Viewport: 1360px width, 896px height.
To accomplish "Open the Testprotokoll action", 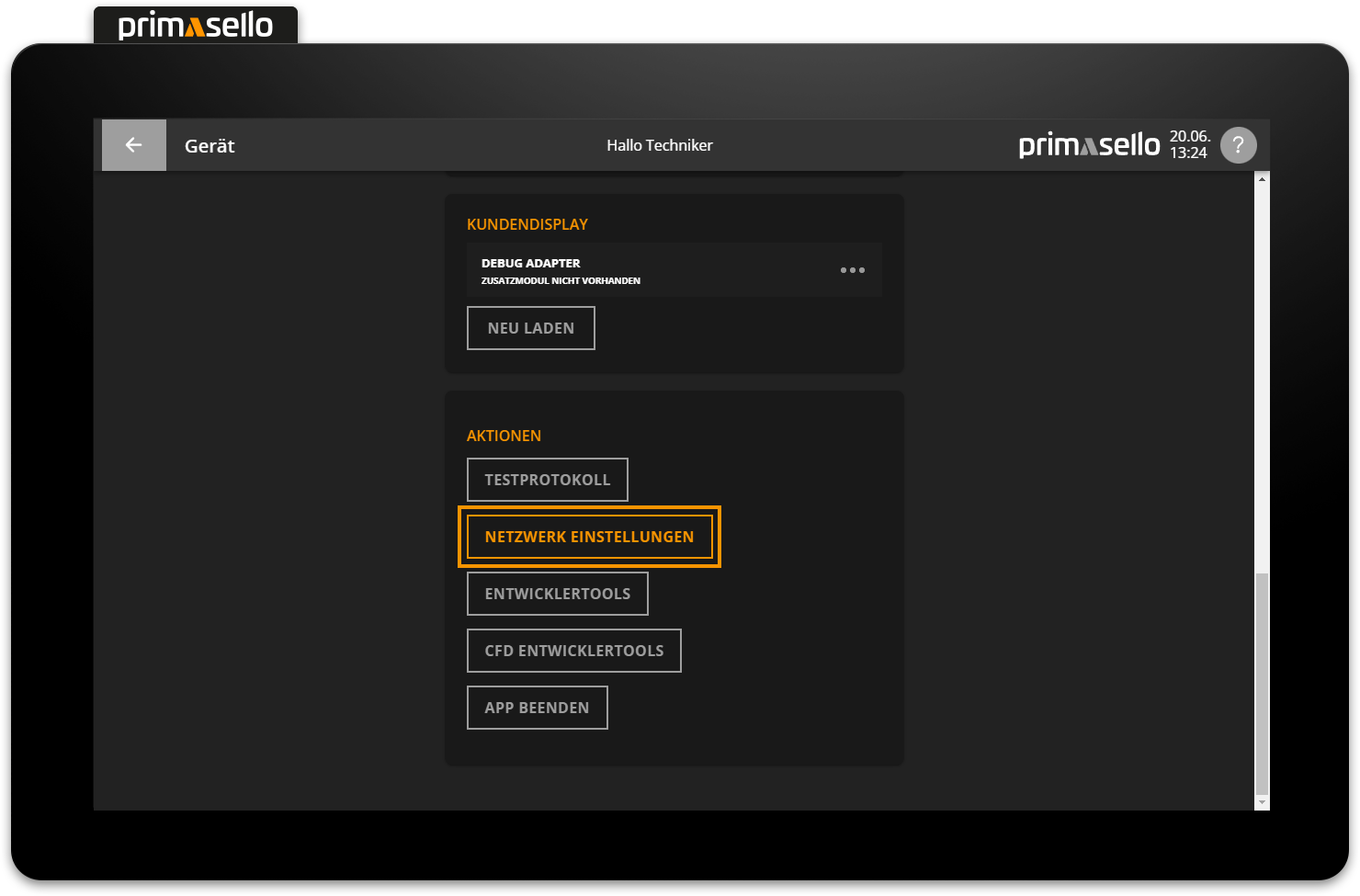I will 547,479.
